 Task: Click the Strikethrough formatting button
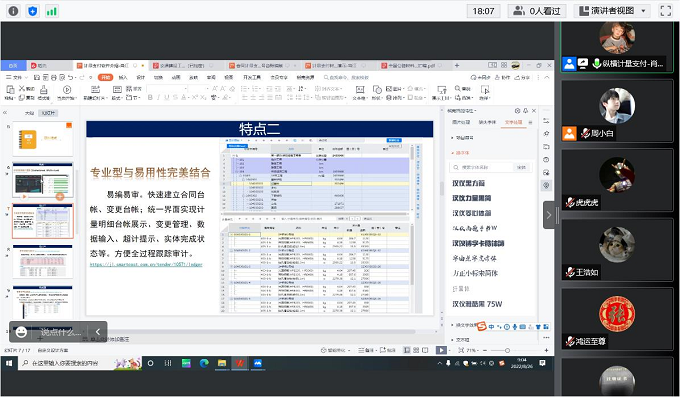click(175, 98)
